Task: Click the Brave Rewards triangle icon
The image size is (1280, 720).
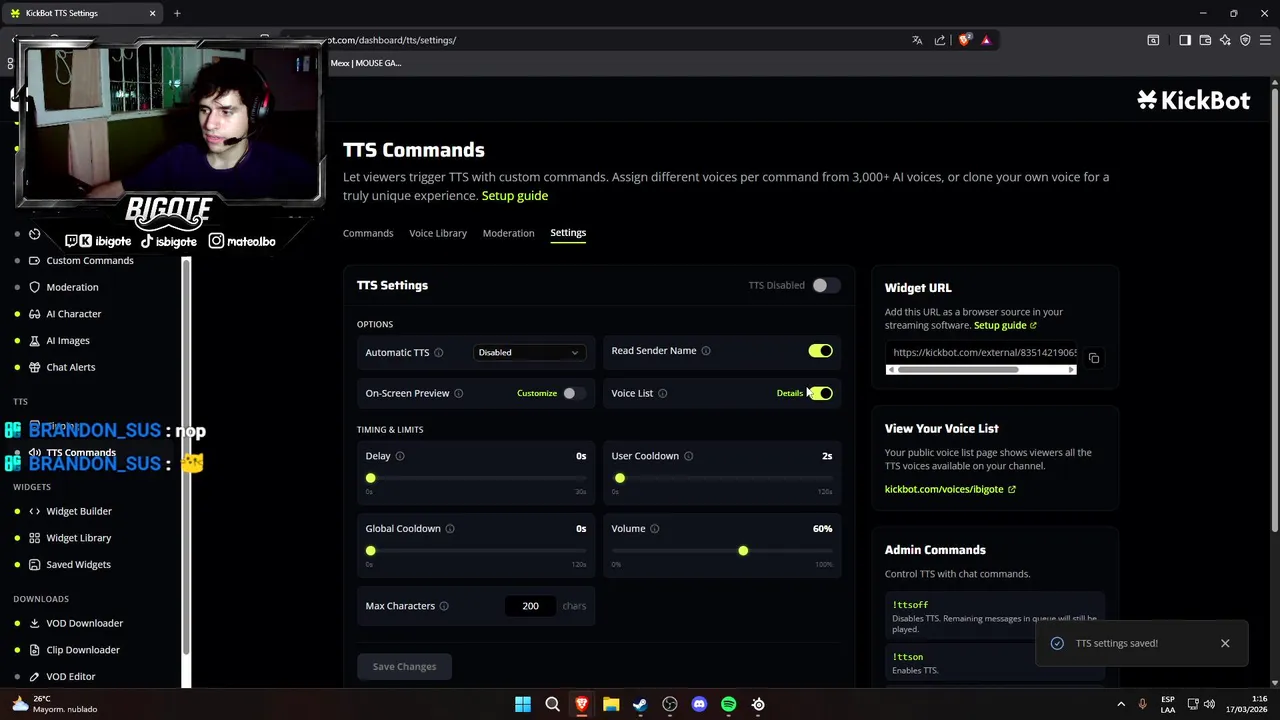Action: 986,40
